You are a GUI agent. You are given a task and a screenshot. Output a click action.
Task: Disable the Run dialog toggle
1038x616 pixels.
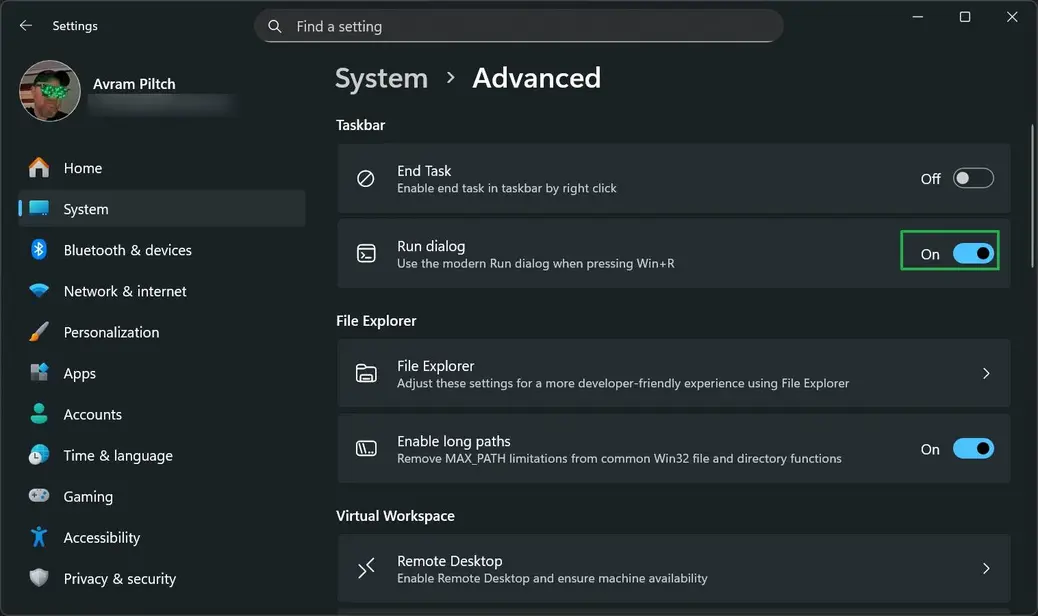pos(971,253)
